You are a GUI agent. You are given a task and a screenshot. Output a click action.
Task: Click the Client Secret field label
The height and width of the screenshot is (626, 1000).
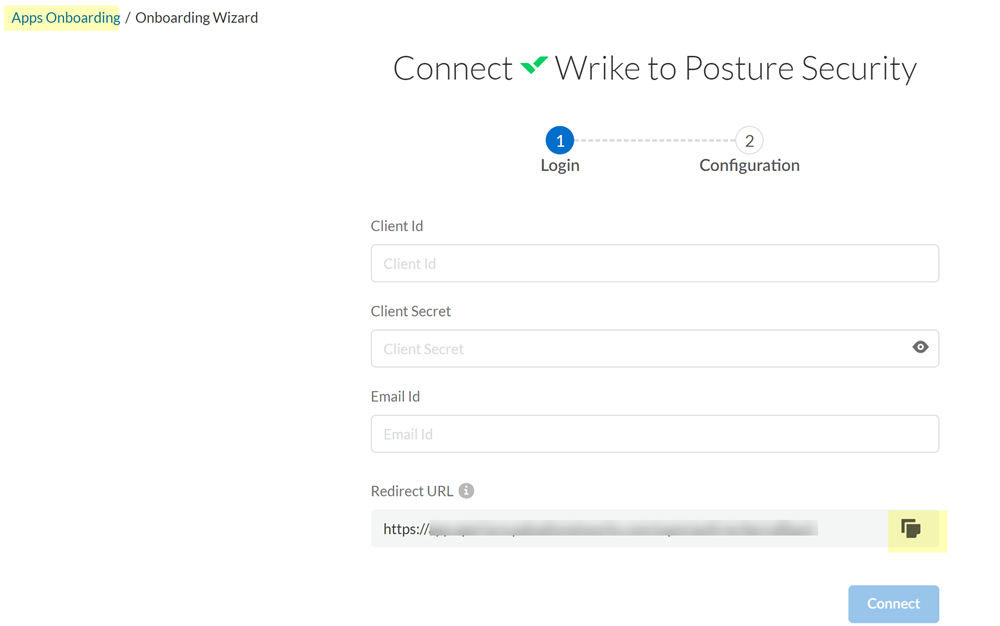pos(411,311)
